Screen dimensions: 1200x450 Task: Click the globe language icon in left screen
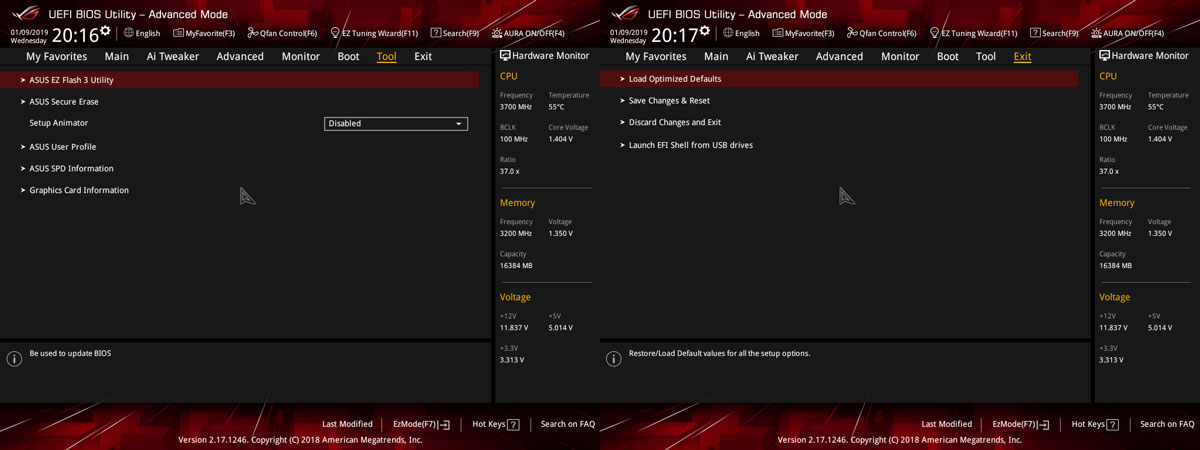point(128,33)
